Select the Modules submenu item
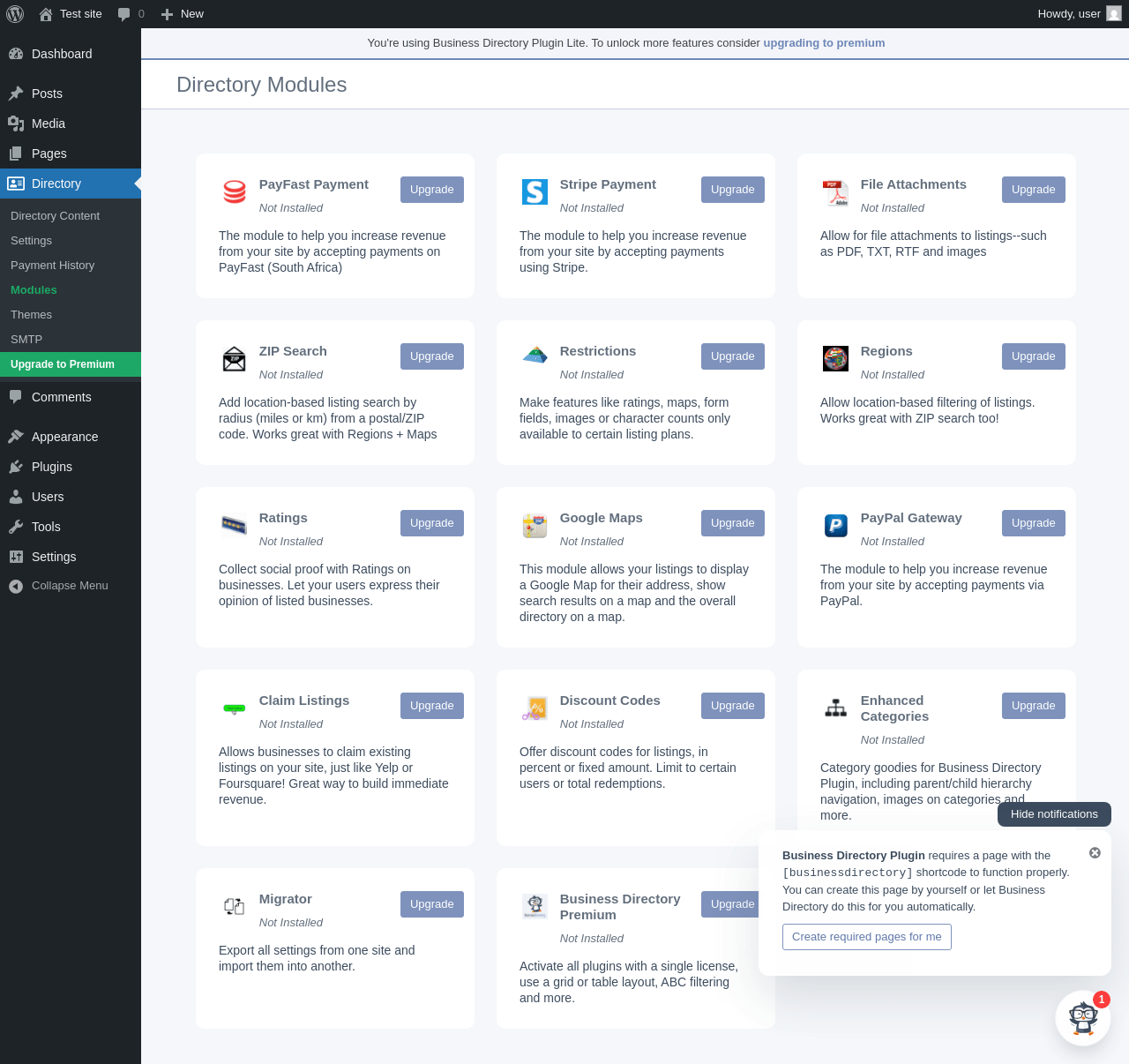This screenshot has width=1129, height=1064. pos(71,290)
